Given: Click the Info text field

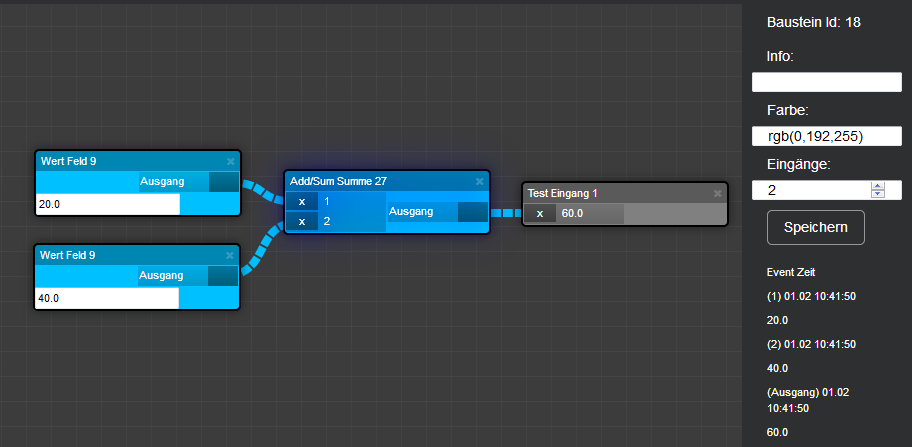Looking at the screenshot, I should [x=826, y=83].
